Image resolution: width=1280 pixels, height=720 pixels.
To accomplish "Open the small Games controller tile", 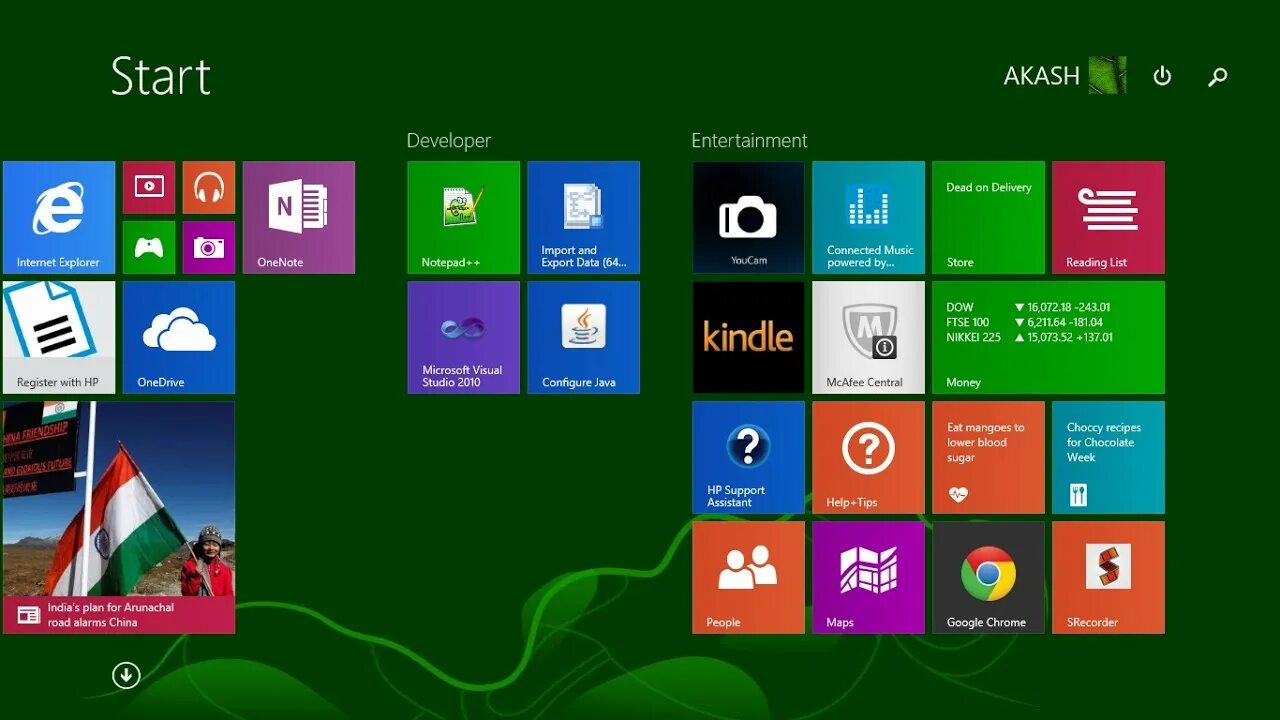I will [149, 247].
